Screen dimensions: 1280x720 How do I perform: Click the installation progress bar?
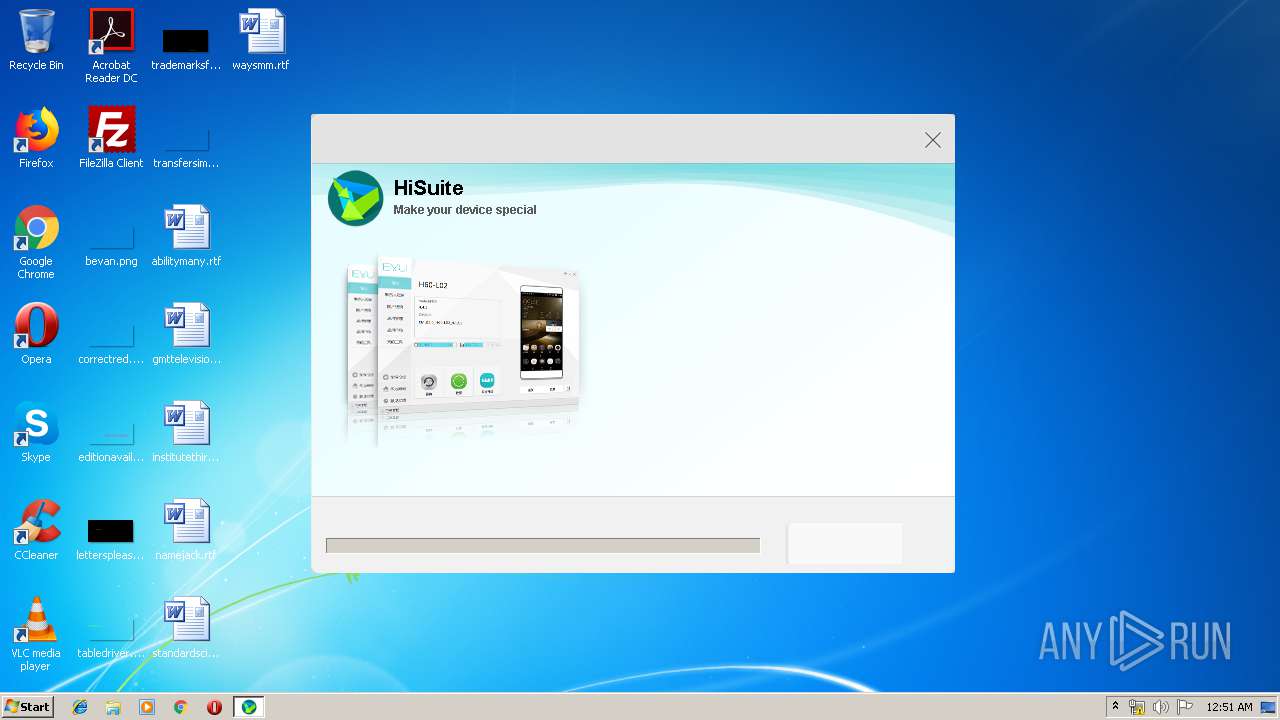click(543, 545)
